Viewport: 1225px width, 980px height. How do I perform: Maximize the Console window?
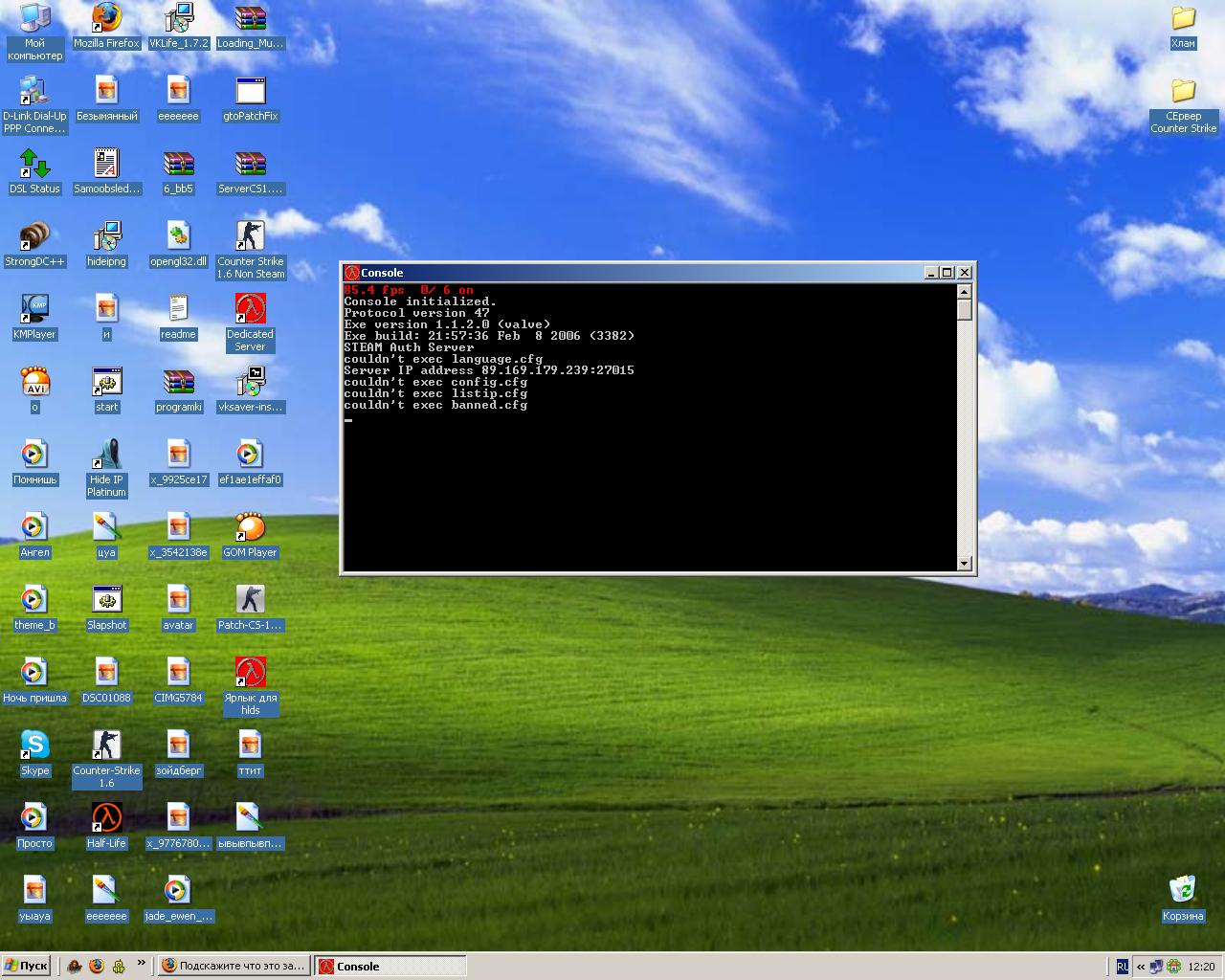(x=947, y=273)
